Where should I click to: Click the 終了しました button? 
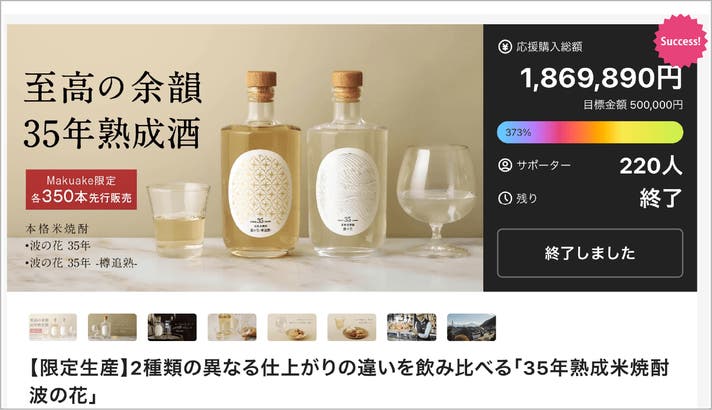(590, 253)
